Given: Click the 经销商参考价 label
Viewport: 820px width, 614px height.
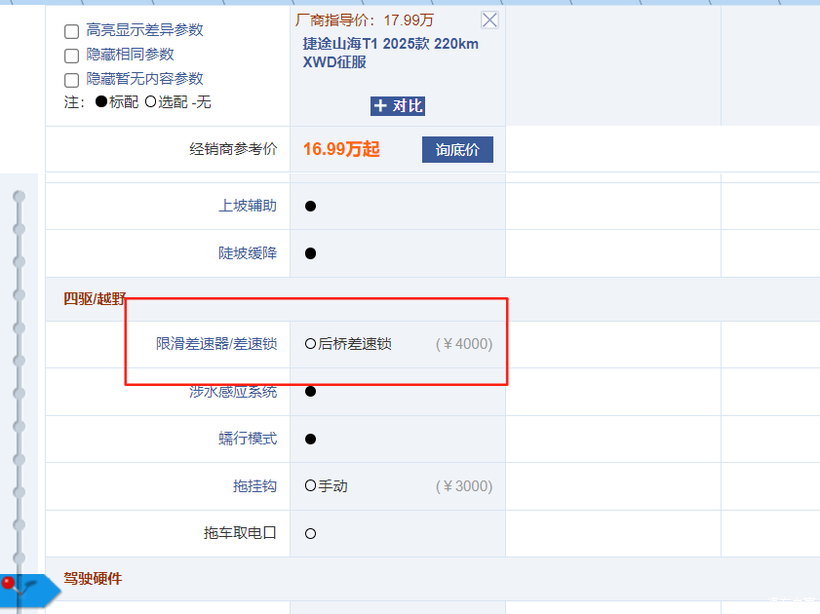Looking at the screenshot, I should click(233, 149).
